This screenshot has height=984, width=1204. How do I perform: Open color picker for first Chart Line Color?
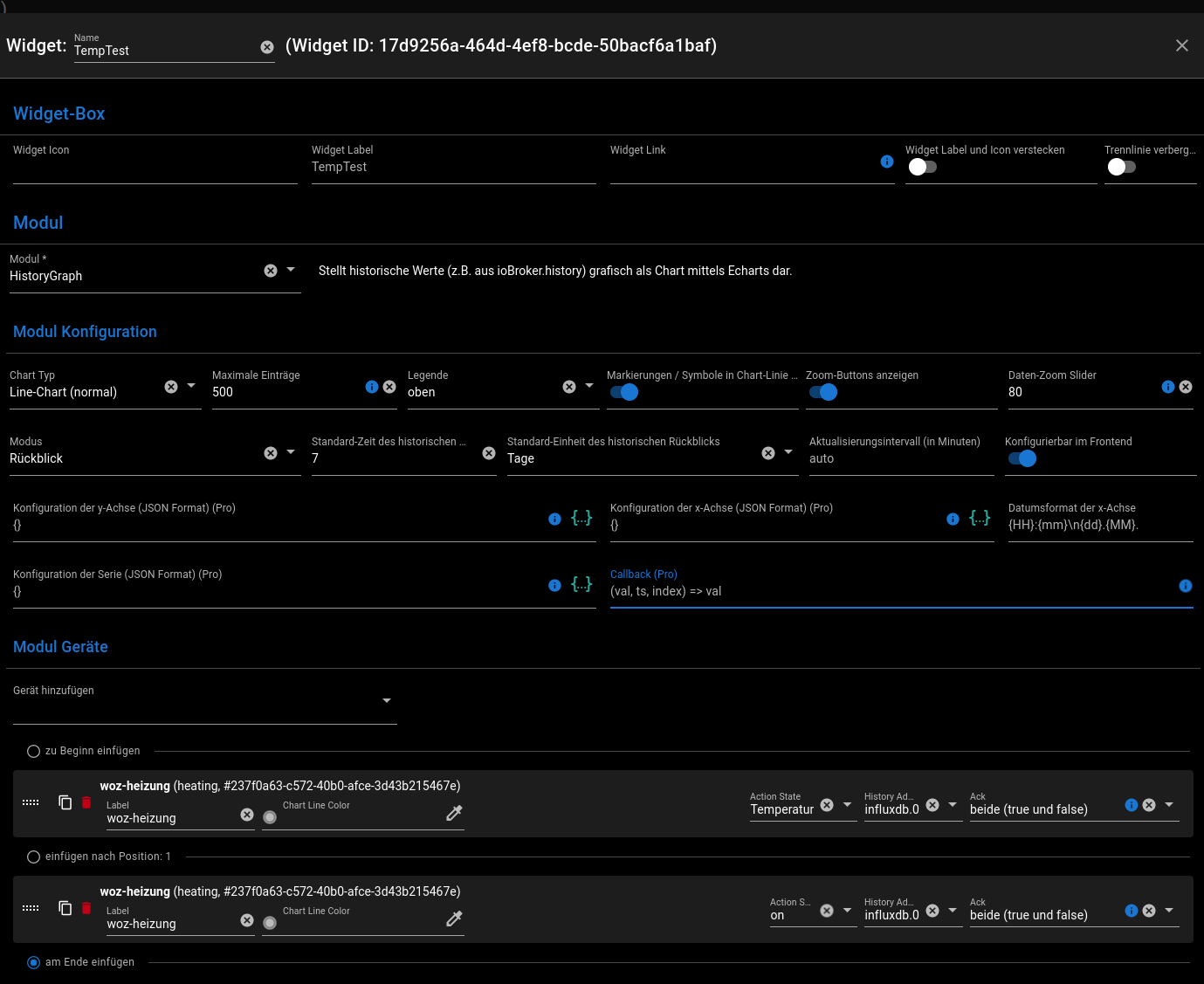pyautogui.click(x=454, y=814)
